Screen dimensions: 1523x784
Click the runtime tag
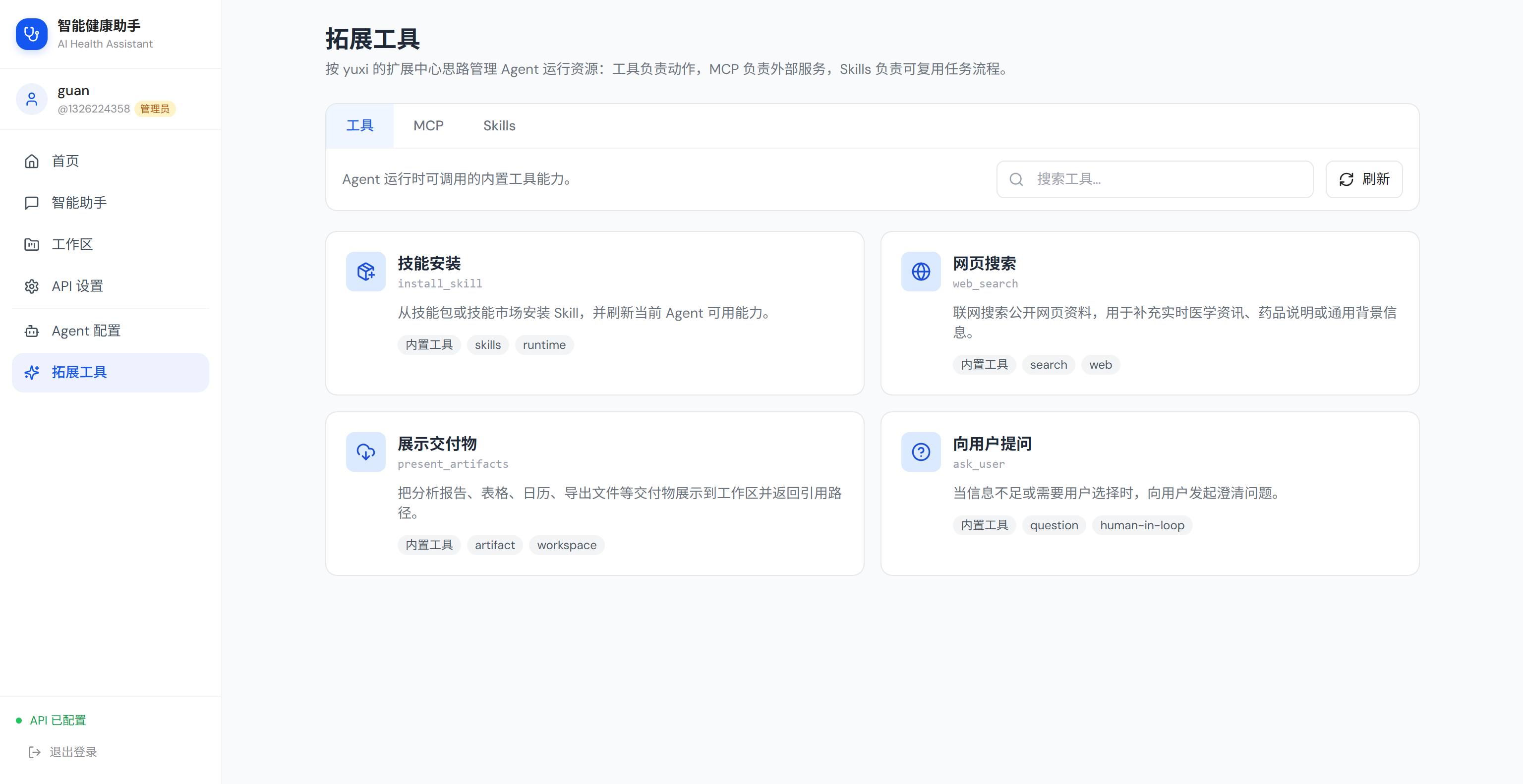pos(544,344)
